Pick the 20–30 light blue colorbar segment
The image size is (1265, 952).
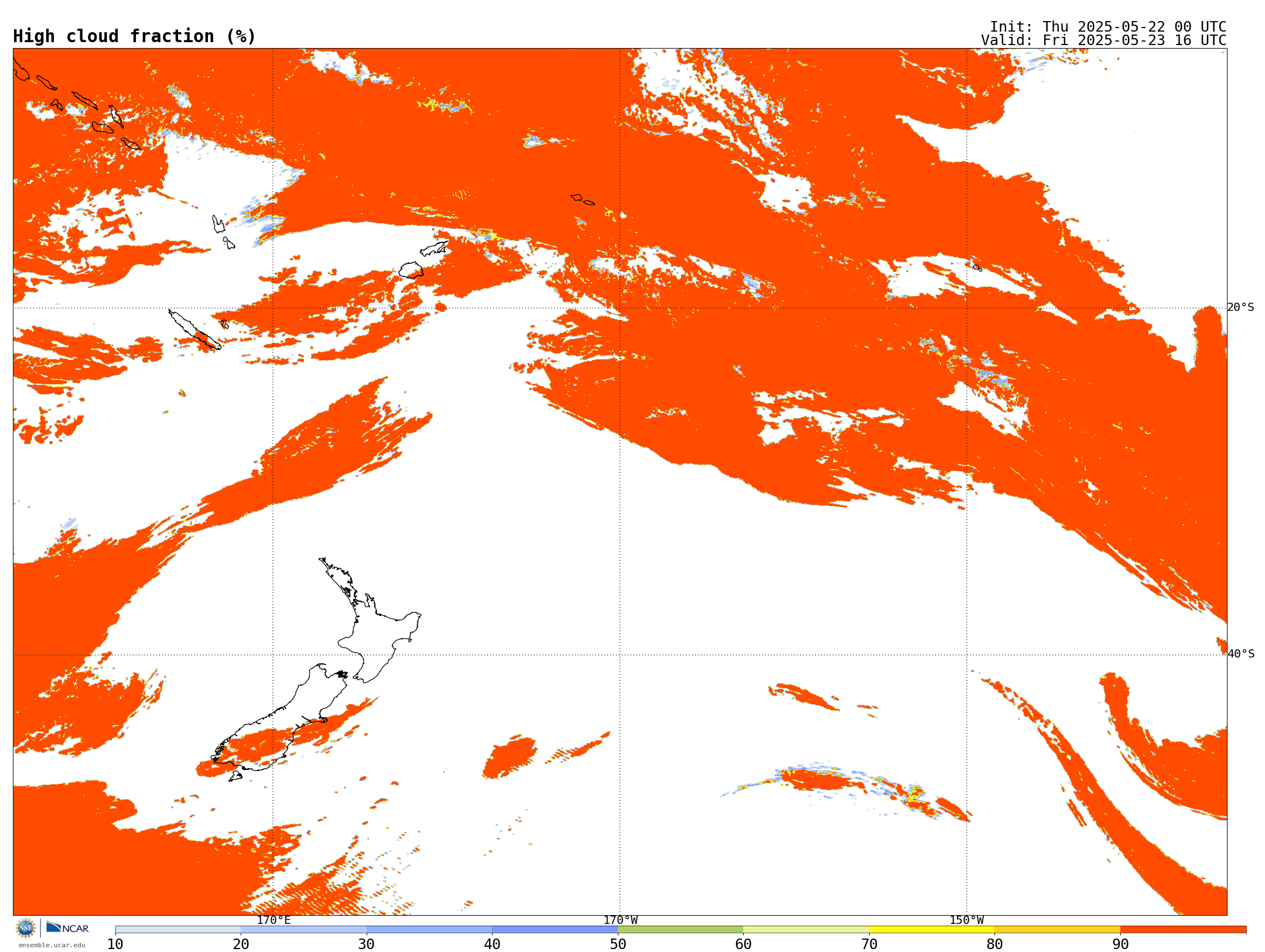pos(304,930)
